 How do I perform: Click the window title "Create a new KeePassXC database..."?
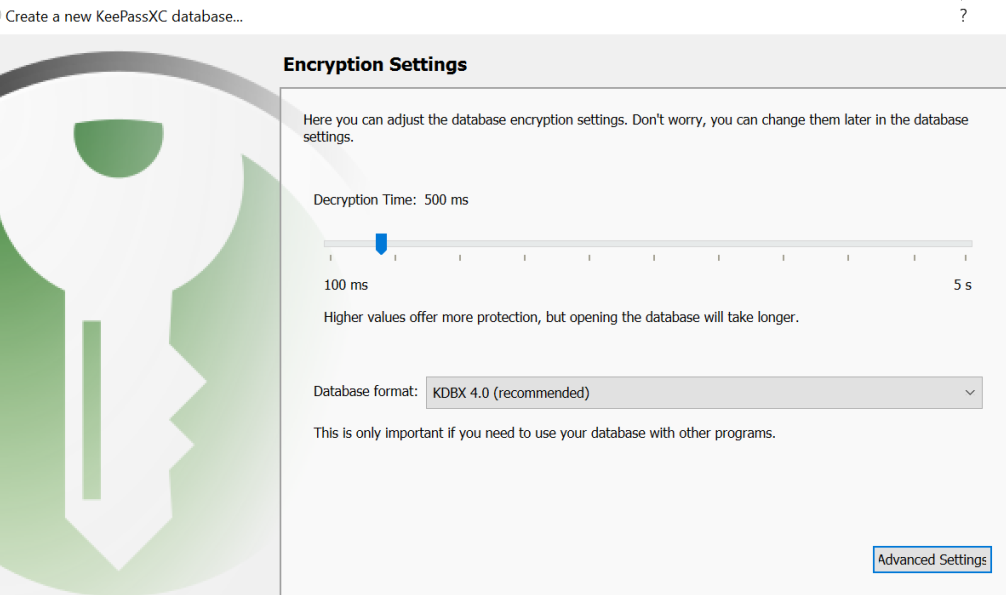tap(124, 16)
